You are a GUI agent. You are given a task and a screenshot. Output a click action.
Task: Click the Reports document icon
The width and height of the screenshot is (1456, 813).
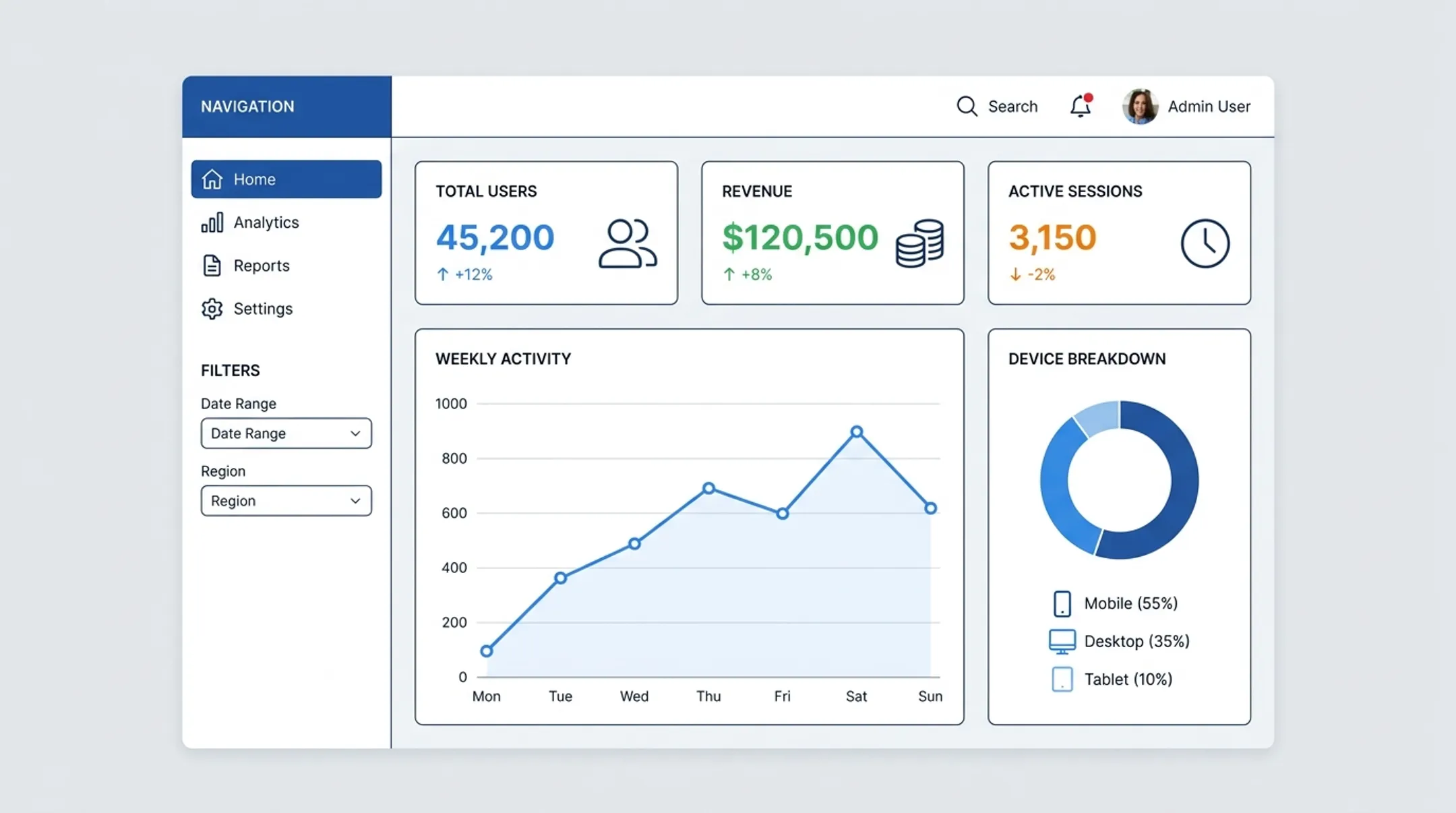pos(212,266)
